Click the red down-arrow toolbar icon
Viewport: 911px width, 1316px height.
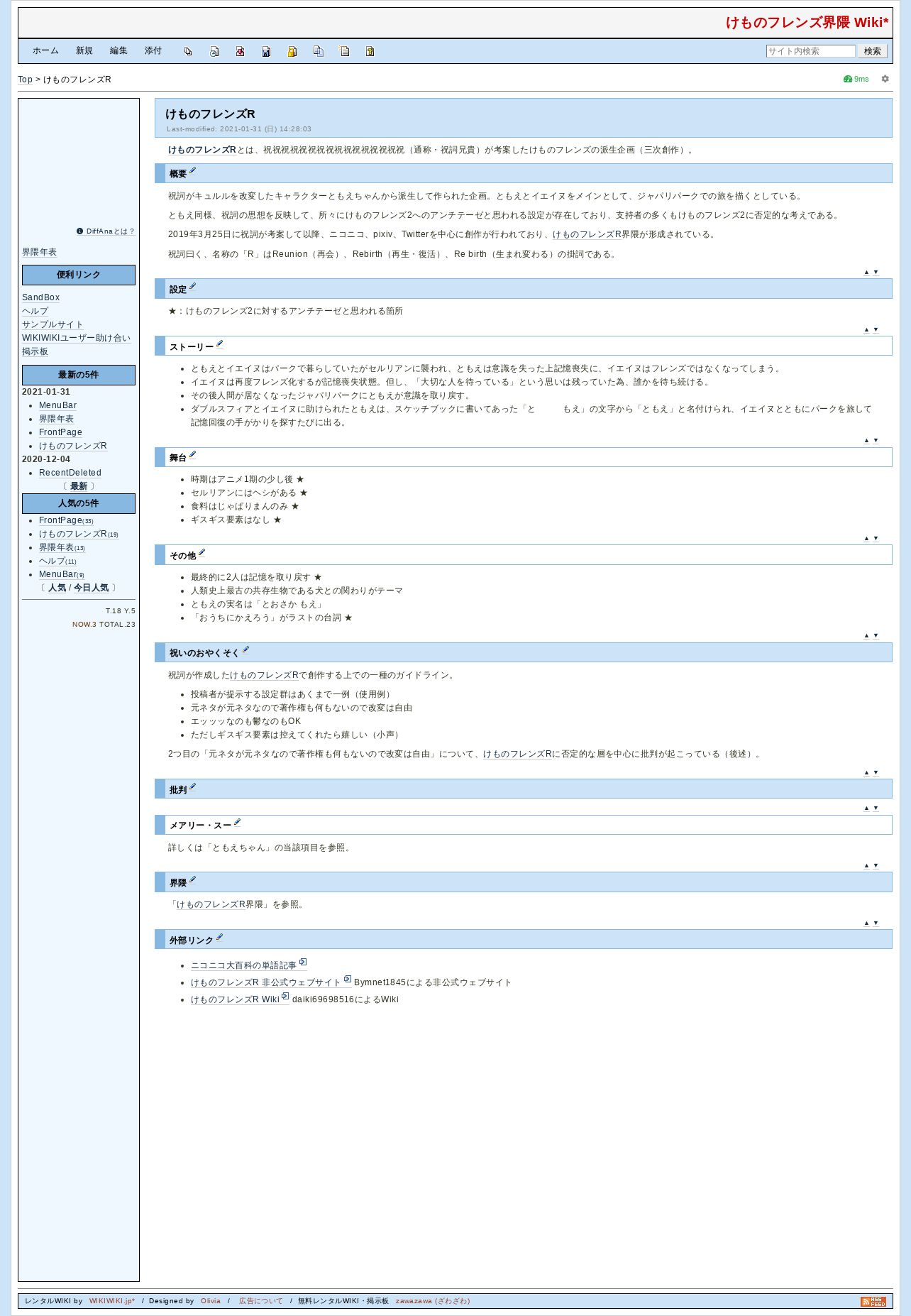coord(241,51)
